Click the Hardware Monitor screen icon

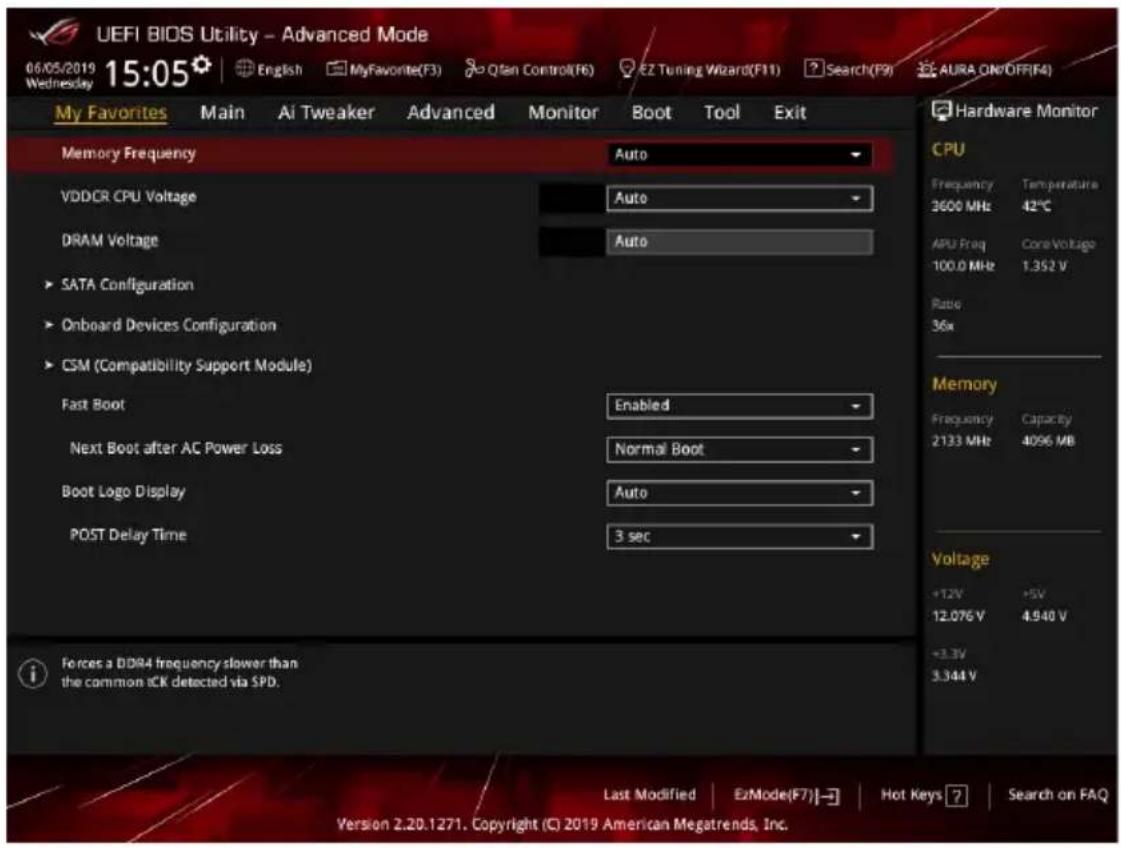point(941,111)
